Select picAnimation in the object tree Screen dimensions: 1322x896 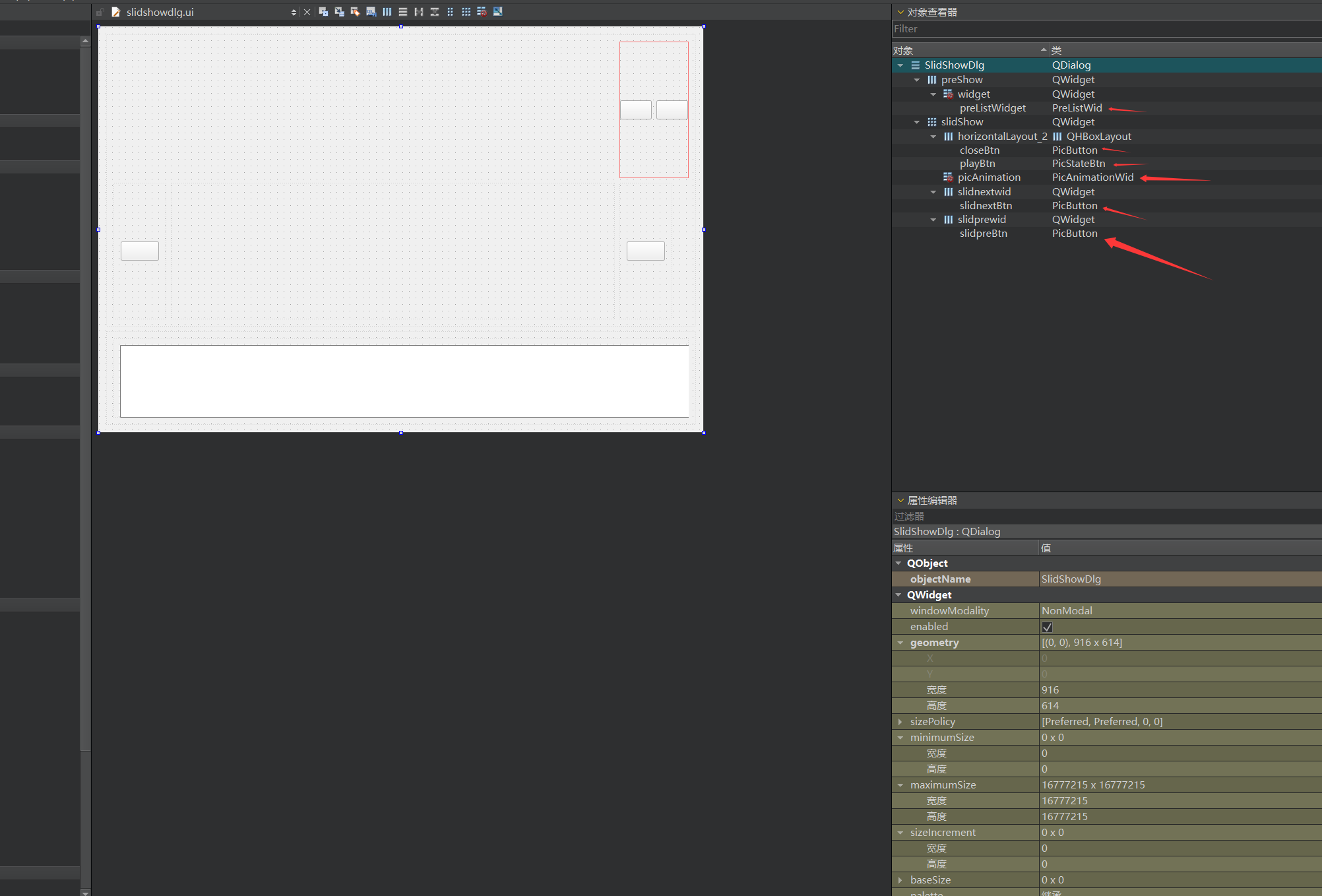point(989,177)
